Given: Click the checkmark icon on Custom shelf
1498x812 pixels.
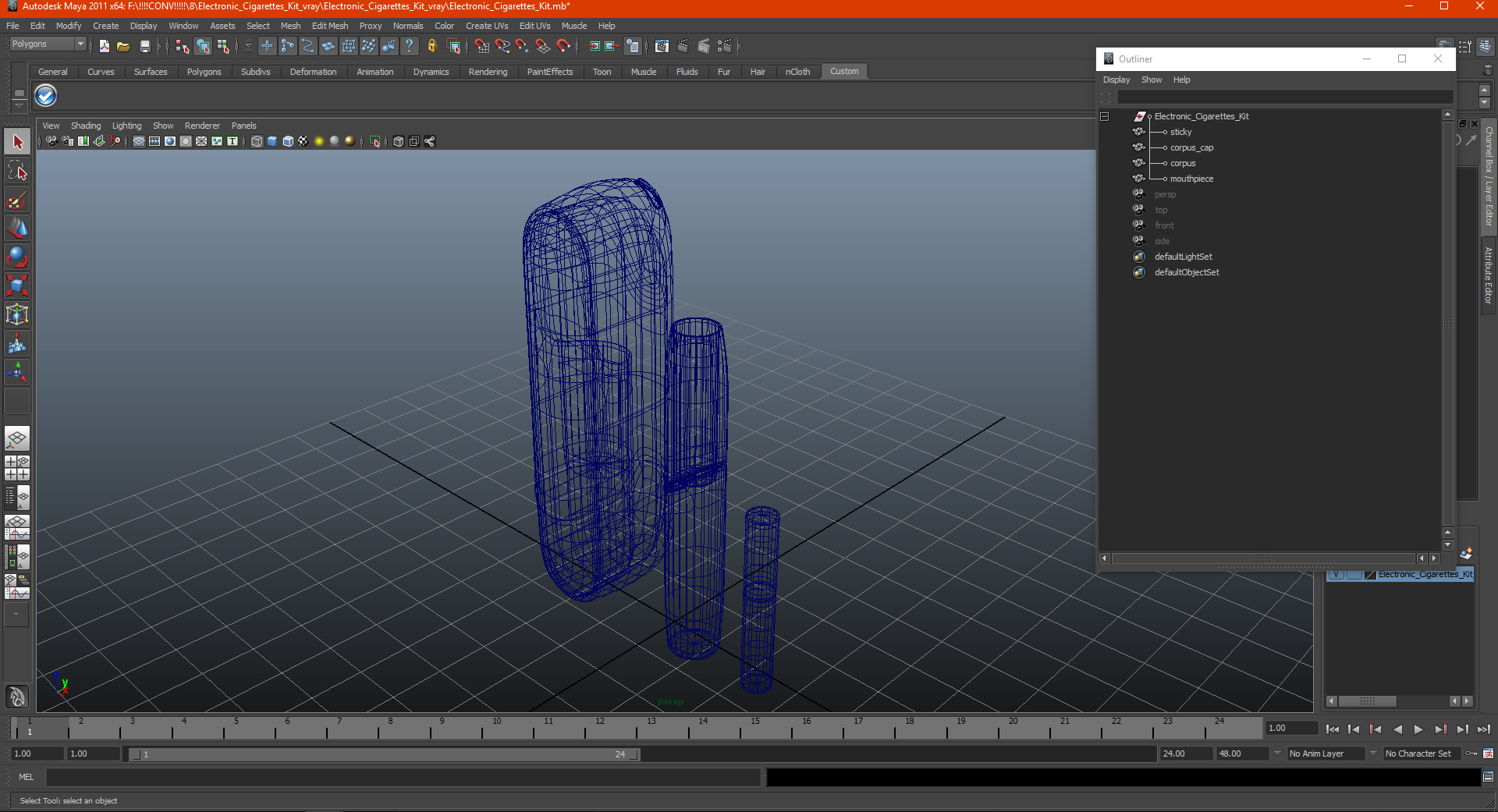Looking at the screenshot, I should click(x=46, y=96).
